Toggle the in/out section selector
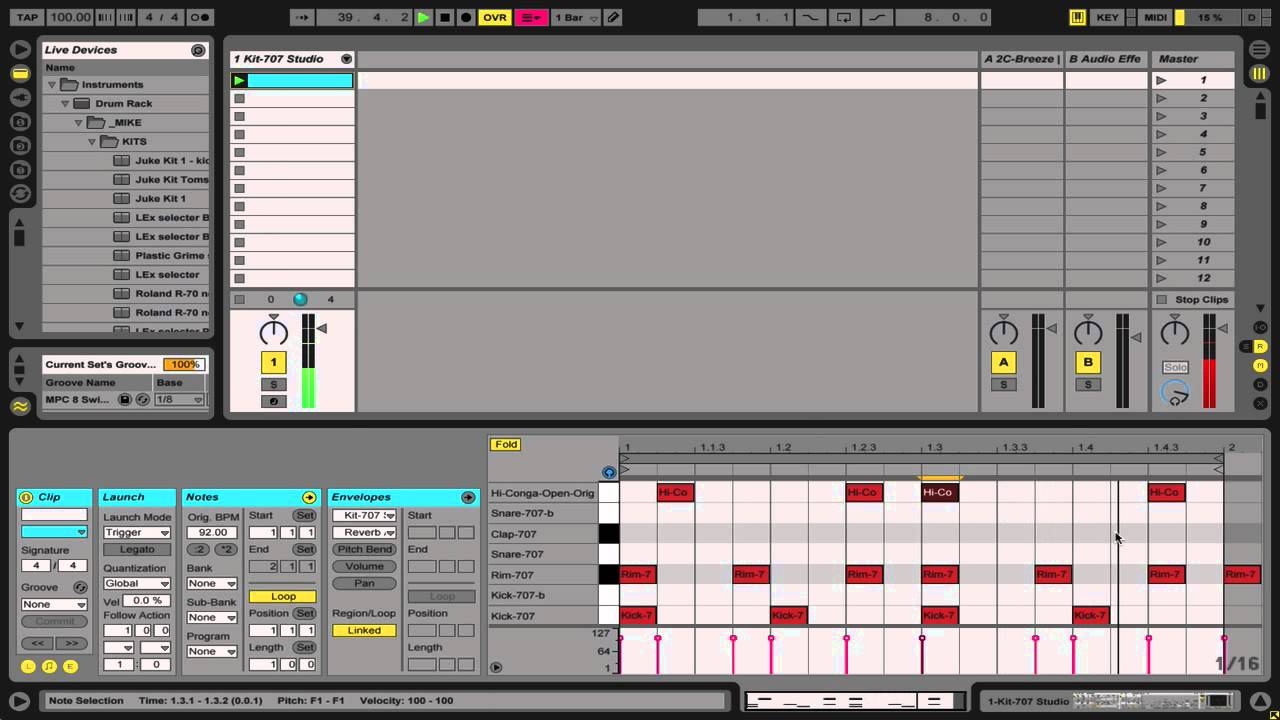 [x=1260, y=327]
